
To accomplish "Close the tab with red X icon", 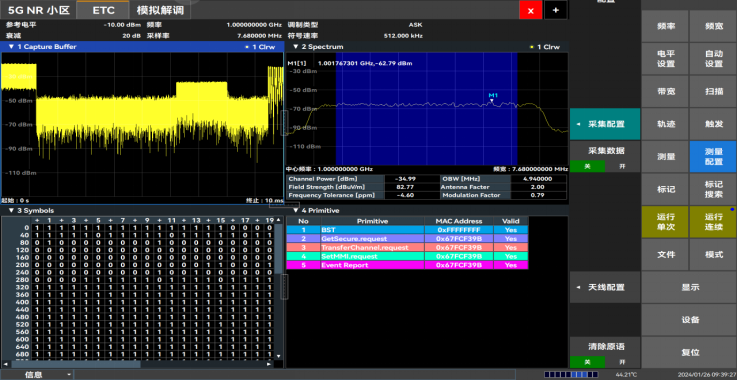I will point(531,10).
